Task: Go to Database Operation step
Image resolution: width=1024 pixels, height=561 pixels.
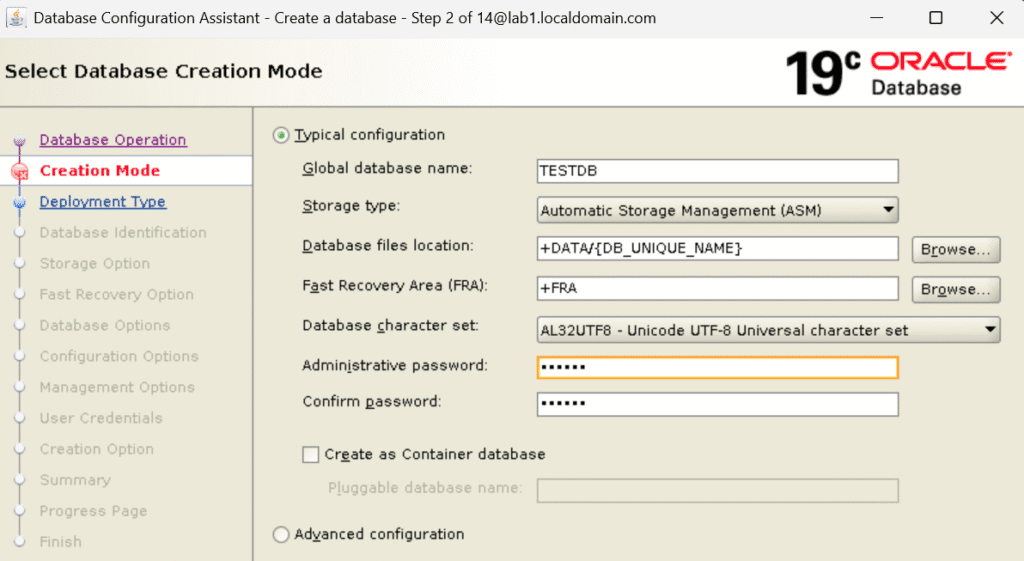Action: tap(113, 140)
